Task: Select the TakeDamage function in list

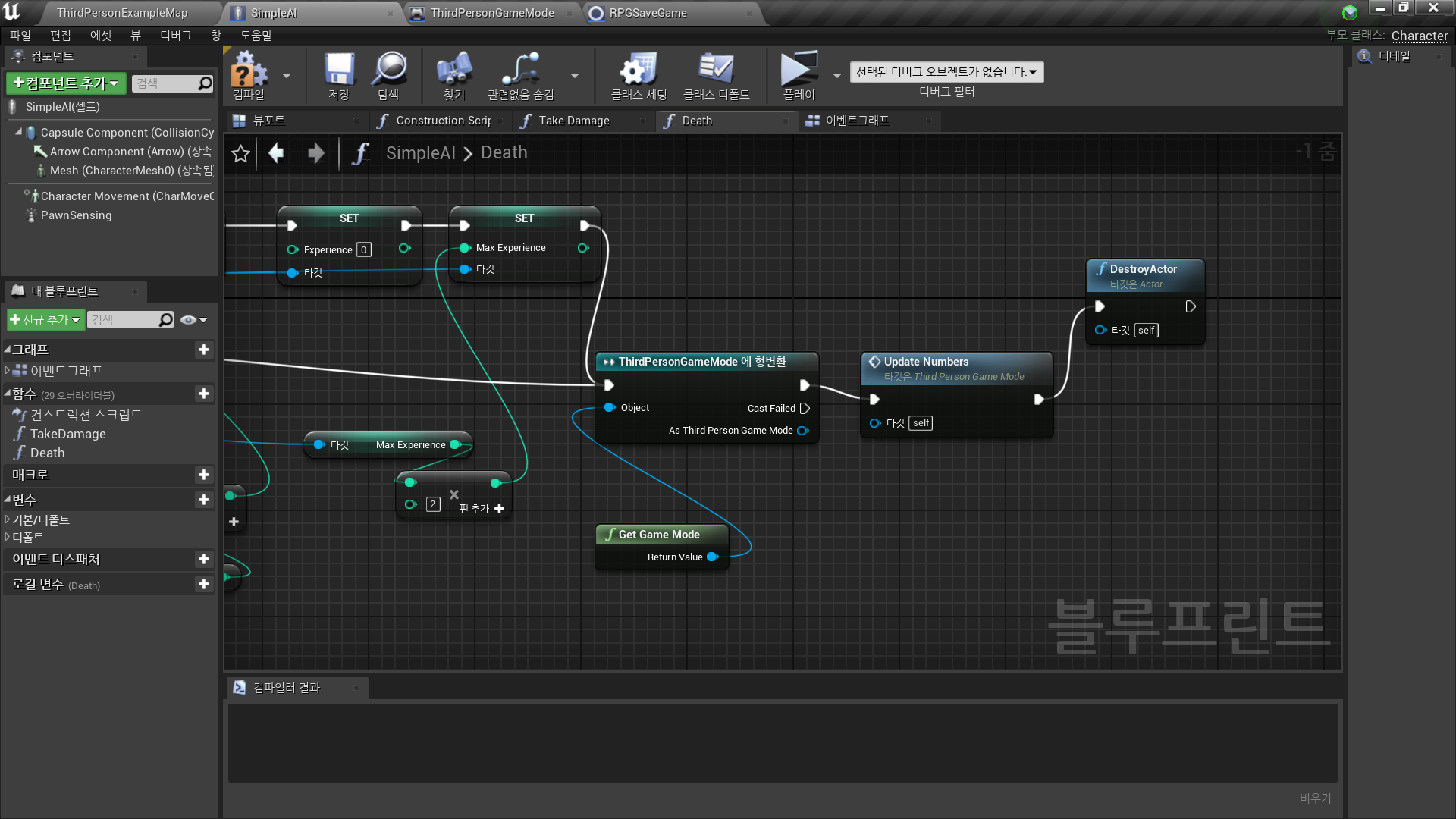Action: (x=67, y=434)
